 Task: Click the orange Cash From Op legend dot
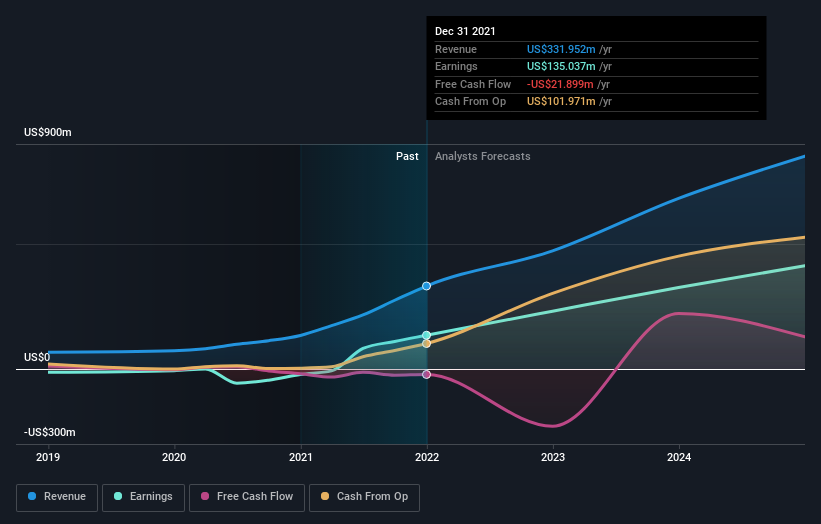pyautogui.click(x=325, y=496)
